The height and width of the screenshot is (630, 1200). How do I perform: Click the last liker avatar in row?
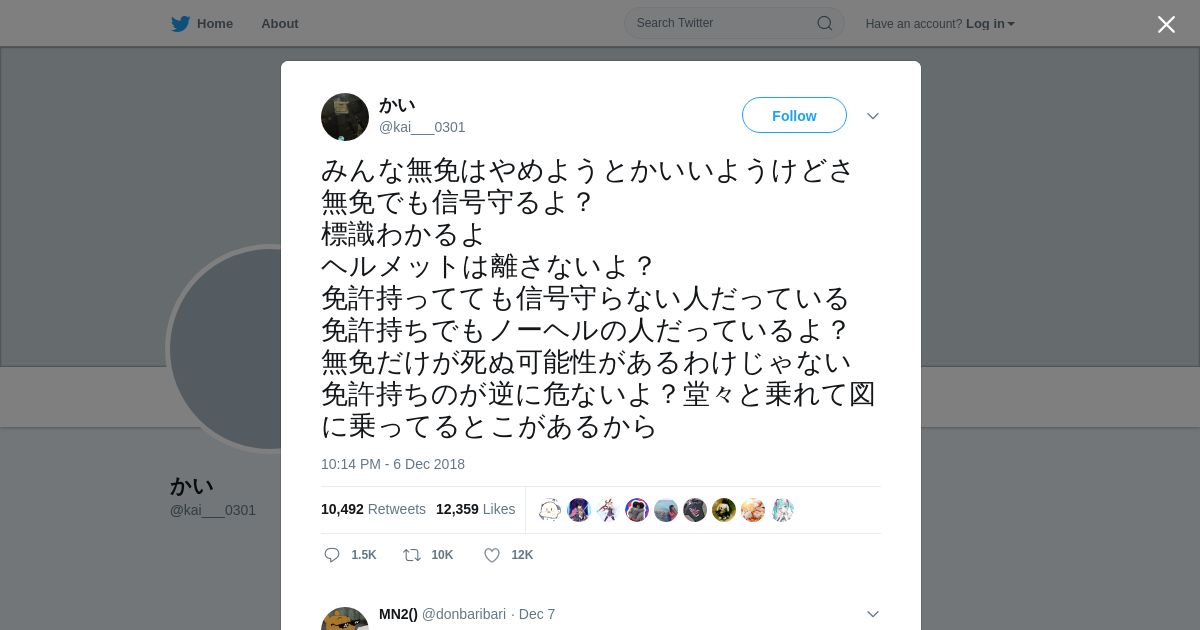point(782,510)
